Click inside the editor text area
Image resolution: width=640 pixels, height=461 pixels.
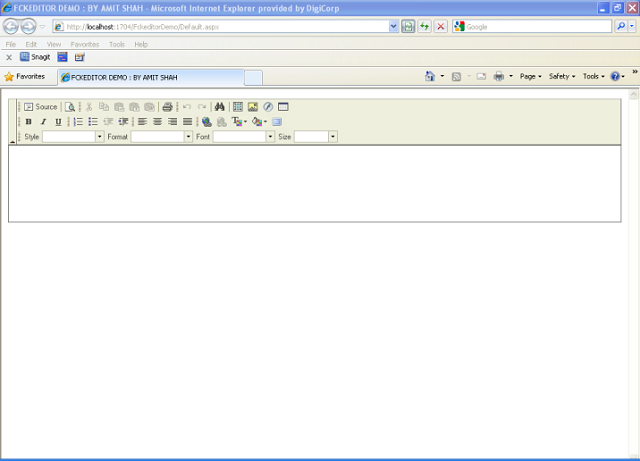click(315, 184)
